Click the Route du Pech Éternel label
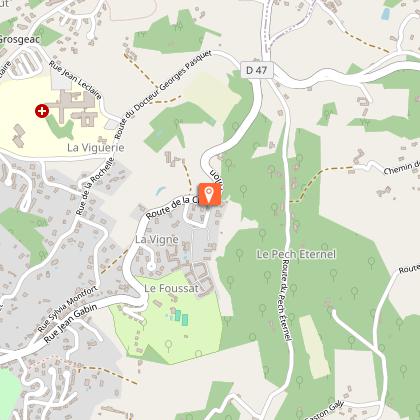420x420 pixels. pos(286,300)
